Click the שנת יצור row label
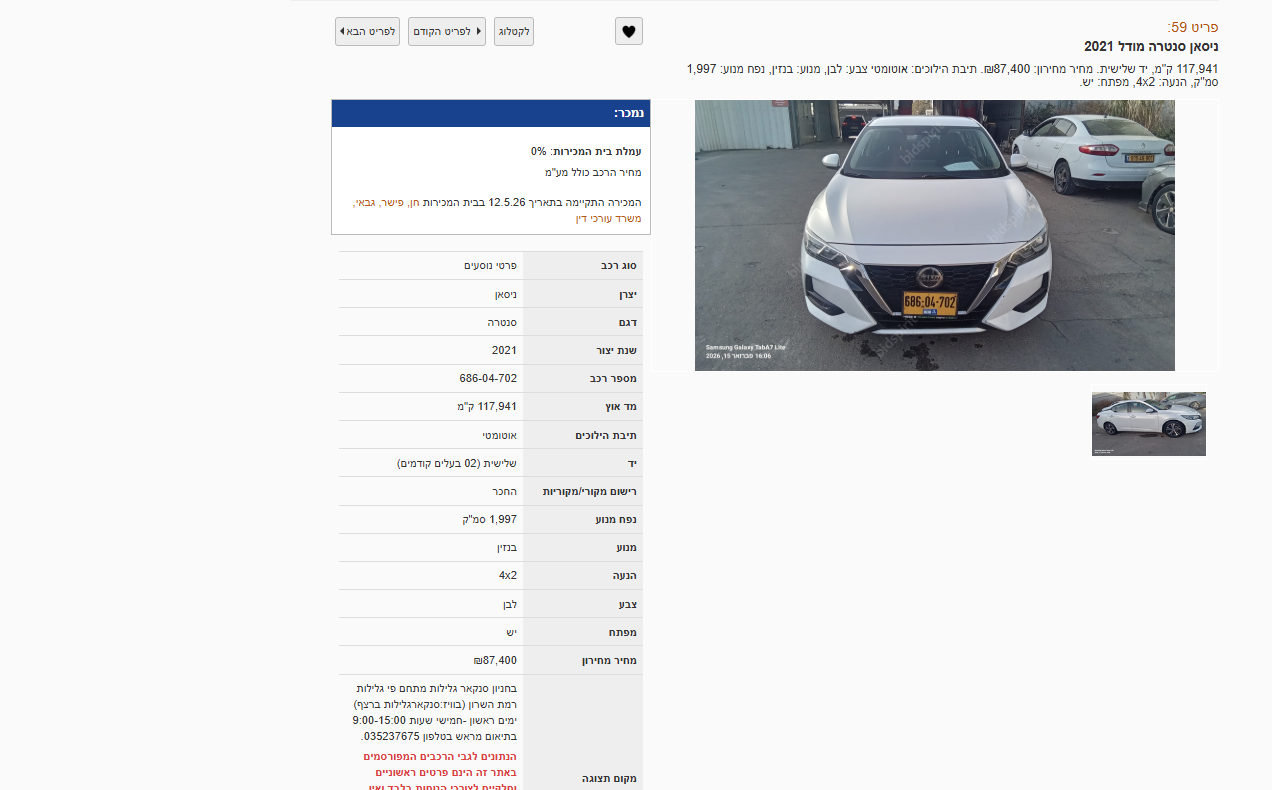 616,351
